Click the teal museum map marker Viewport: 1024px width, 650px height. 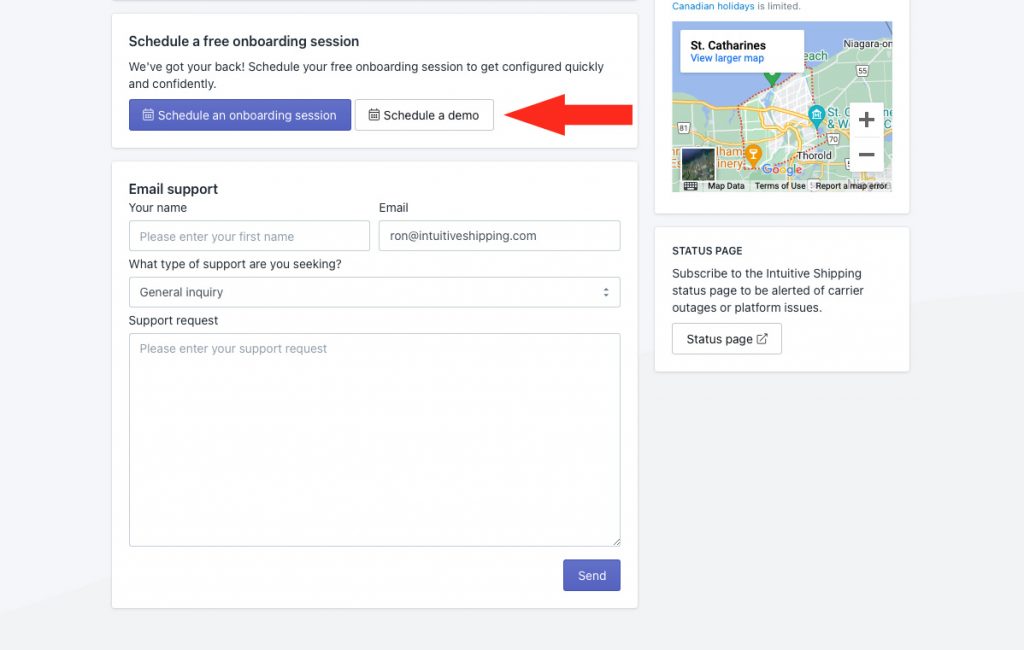[x=816, y=116]
